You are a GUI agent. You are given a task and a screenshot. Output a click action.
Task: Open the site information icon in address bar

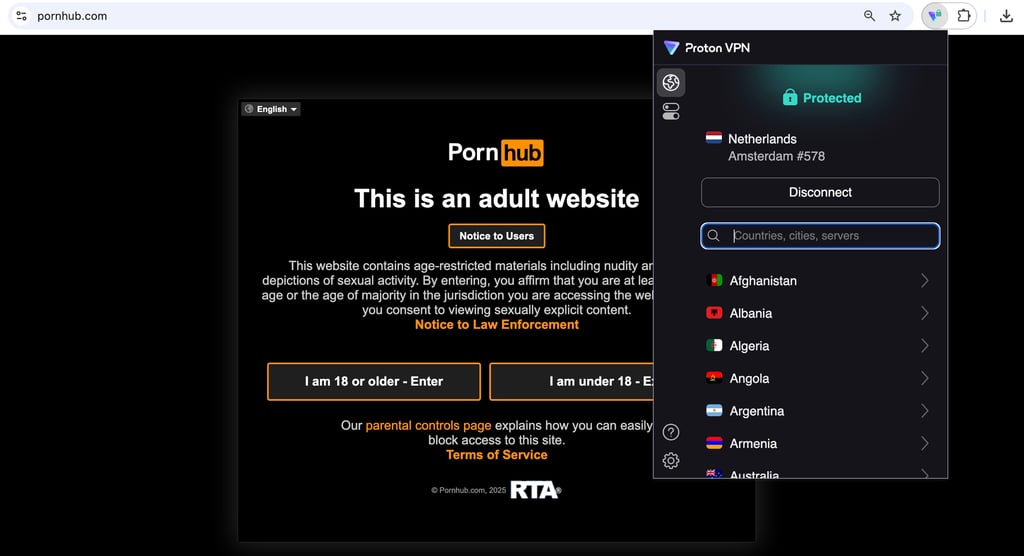tap(22, 16)
